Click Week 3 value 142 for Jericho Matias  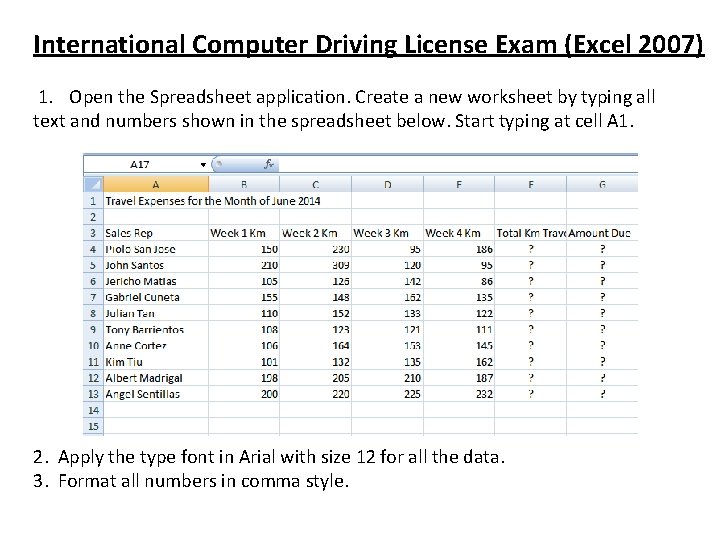pyautogui.click(x=388, y=281)
